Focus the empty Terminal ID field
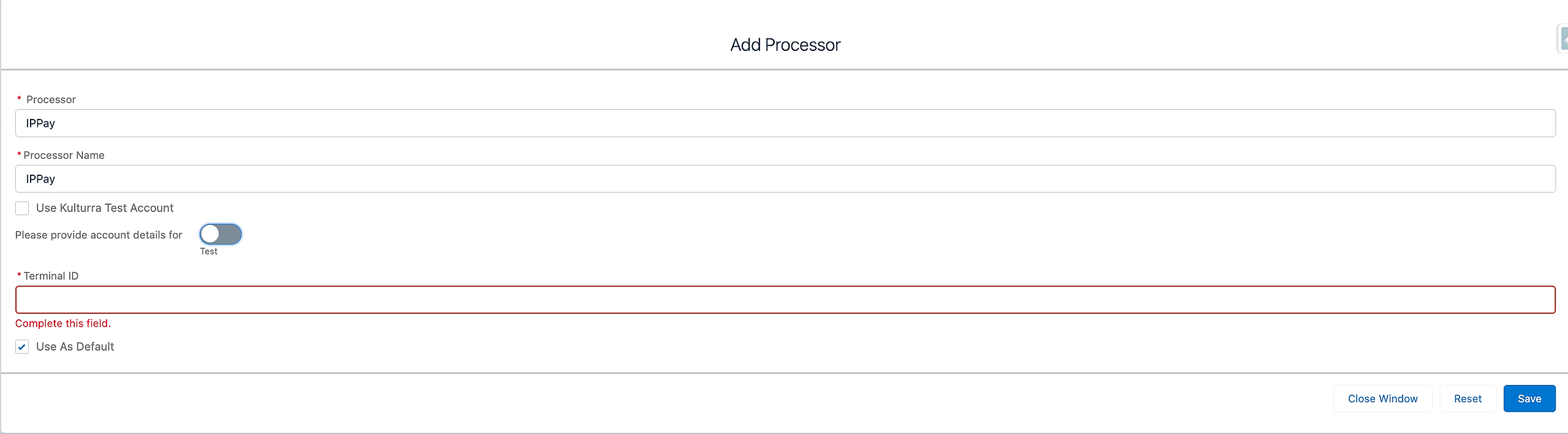The width and height of the screenshot is (1568, 434). tap(785, 300)
